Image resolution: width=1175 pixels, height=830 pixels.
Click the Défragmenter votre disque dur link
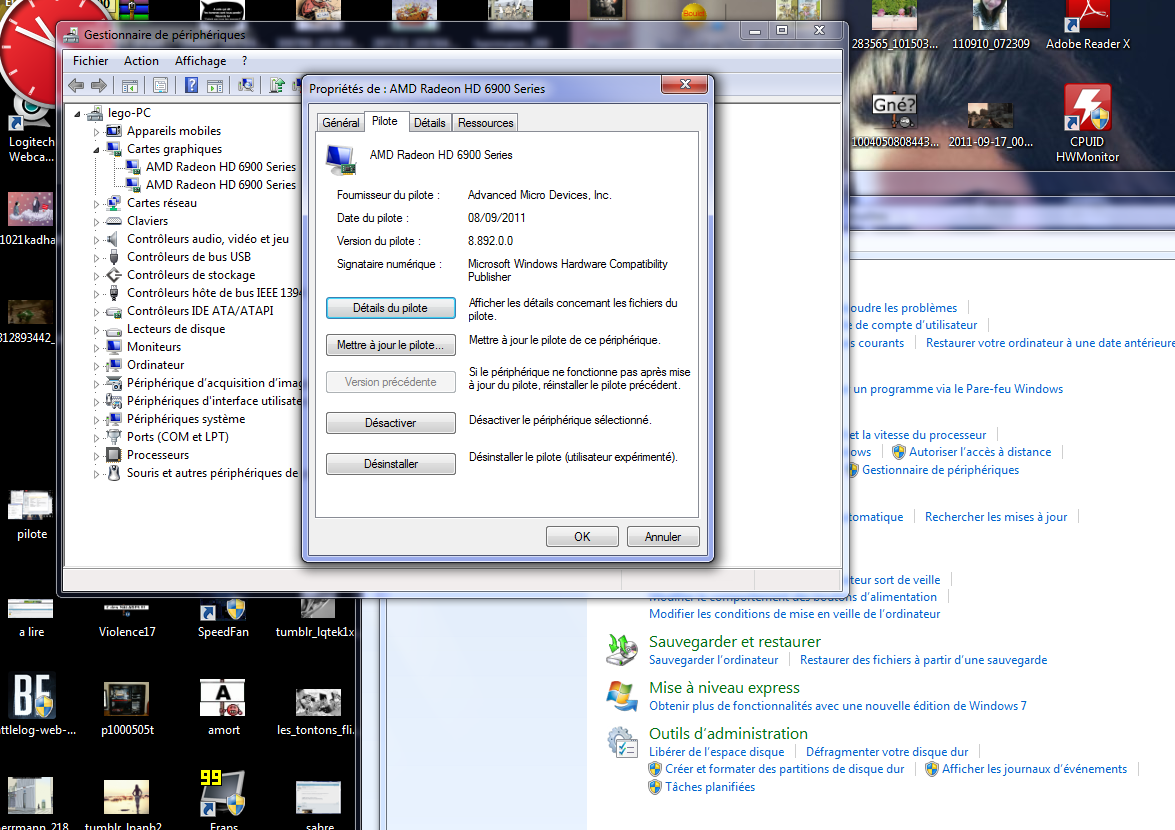(x=886, y=752)
